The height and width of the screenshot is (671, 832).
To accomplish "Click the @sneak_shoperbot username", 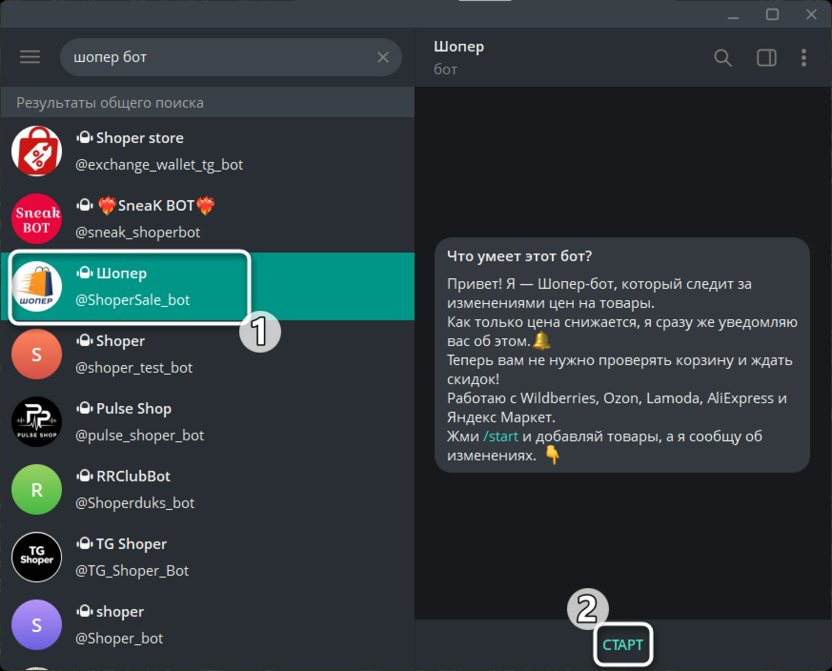I will tap(137, 232).
